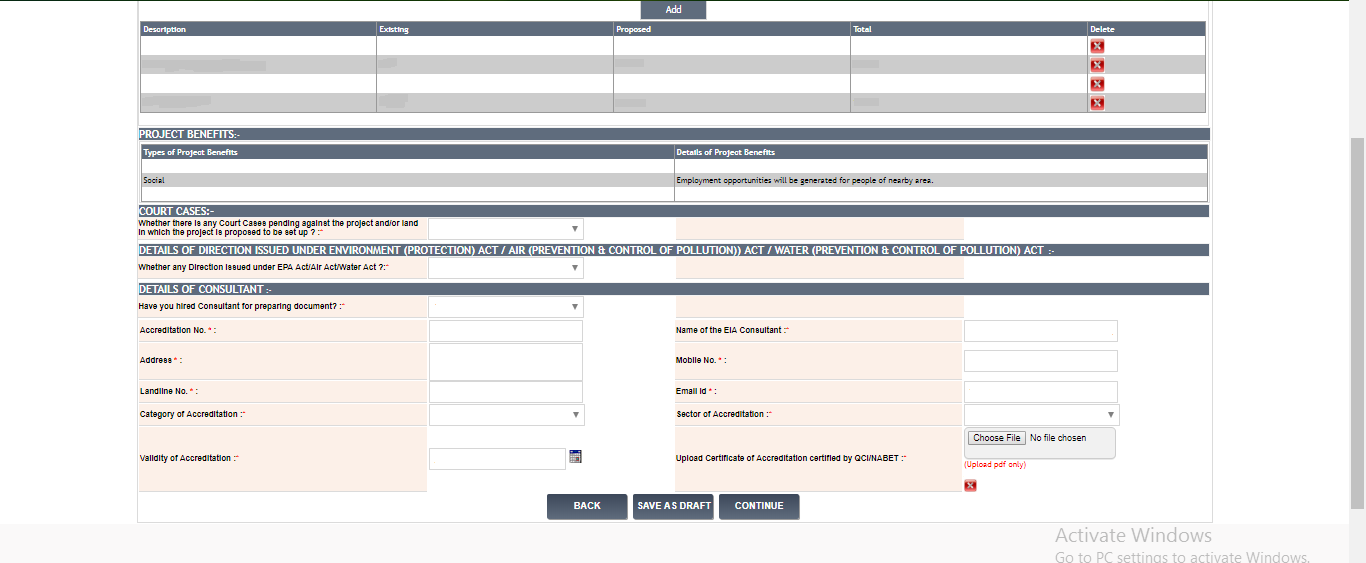Open the hired Consultant dropdown
1366x563 pixels.
(506, 307)
